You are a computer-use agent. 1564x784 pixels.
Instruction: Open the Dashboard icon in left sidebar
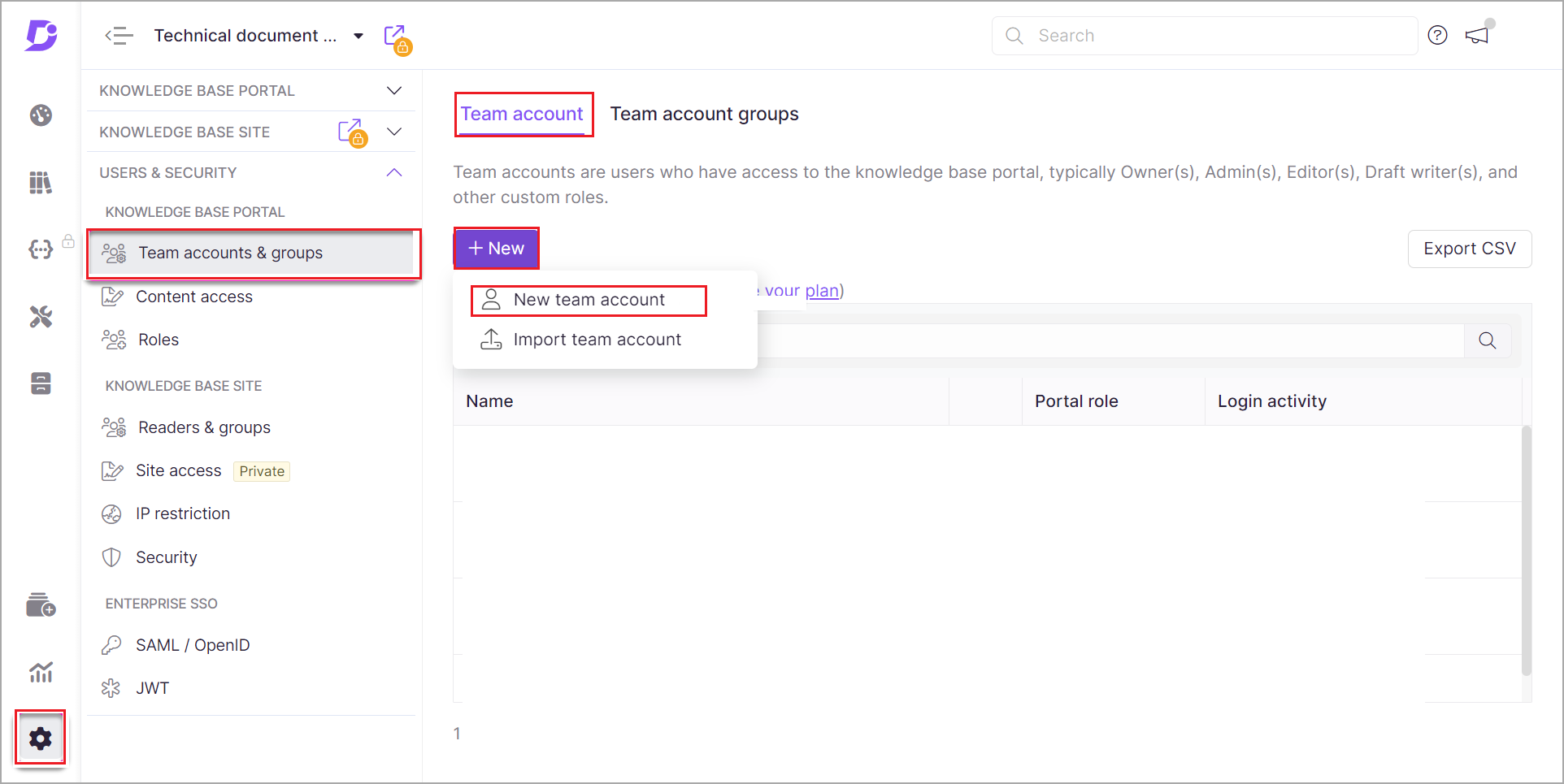click(41, 115)
